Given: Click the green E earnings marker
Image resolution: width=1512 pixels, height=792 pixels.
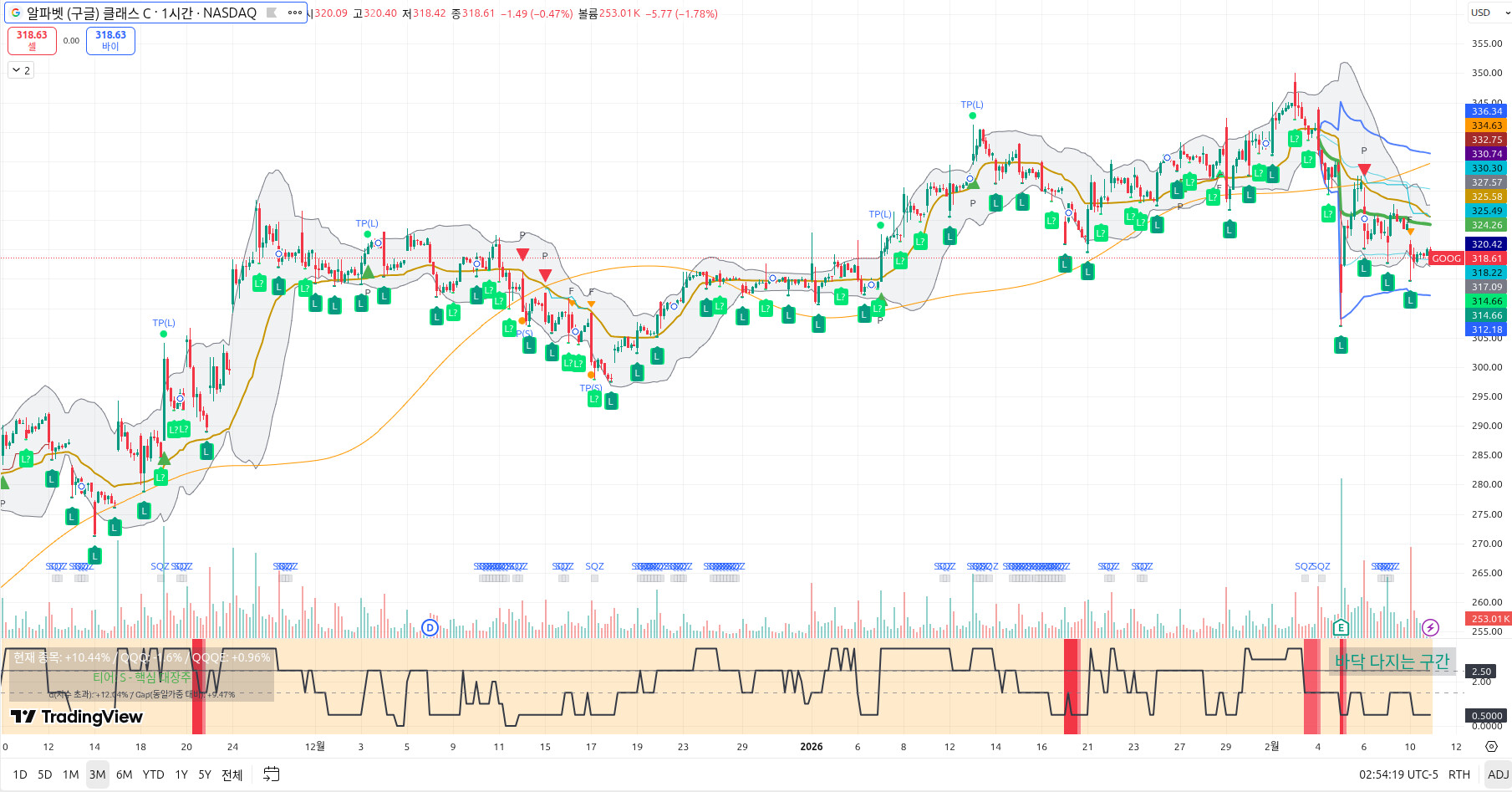Looking at the screenshot, I should click(x=1341, y=627).
